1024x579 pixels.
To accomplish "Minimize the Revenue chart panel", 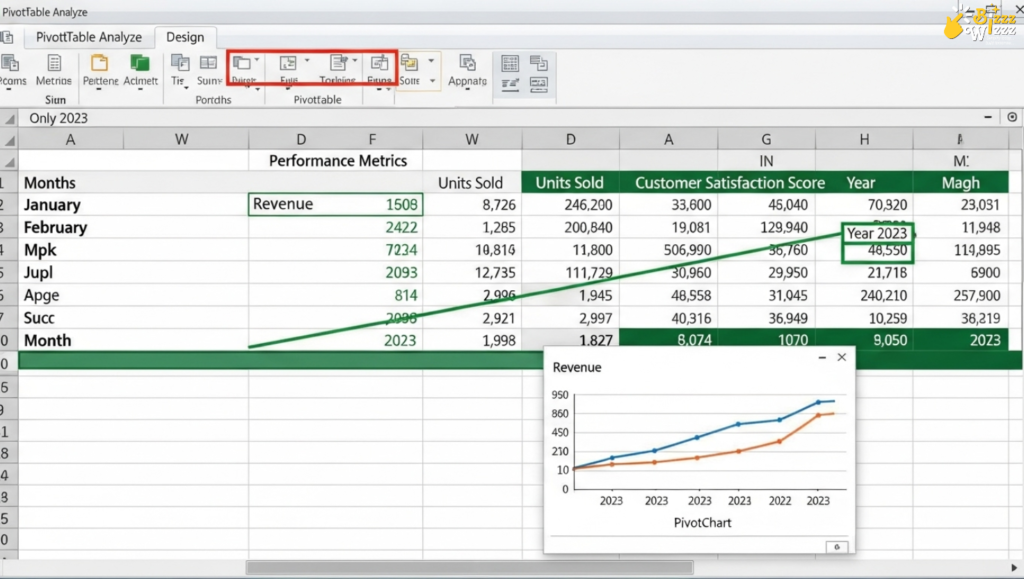I will pyautogui.click(x=821, y=357).
